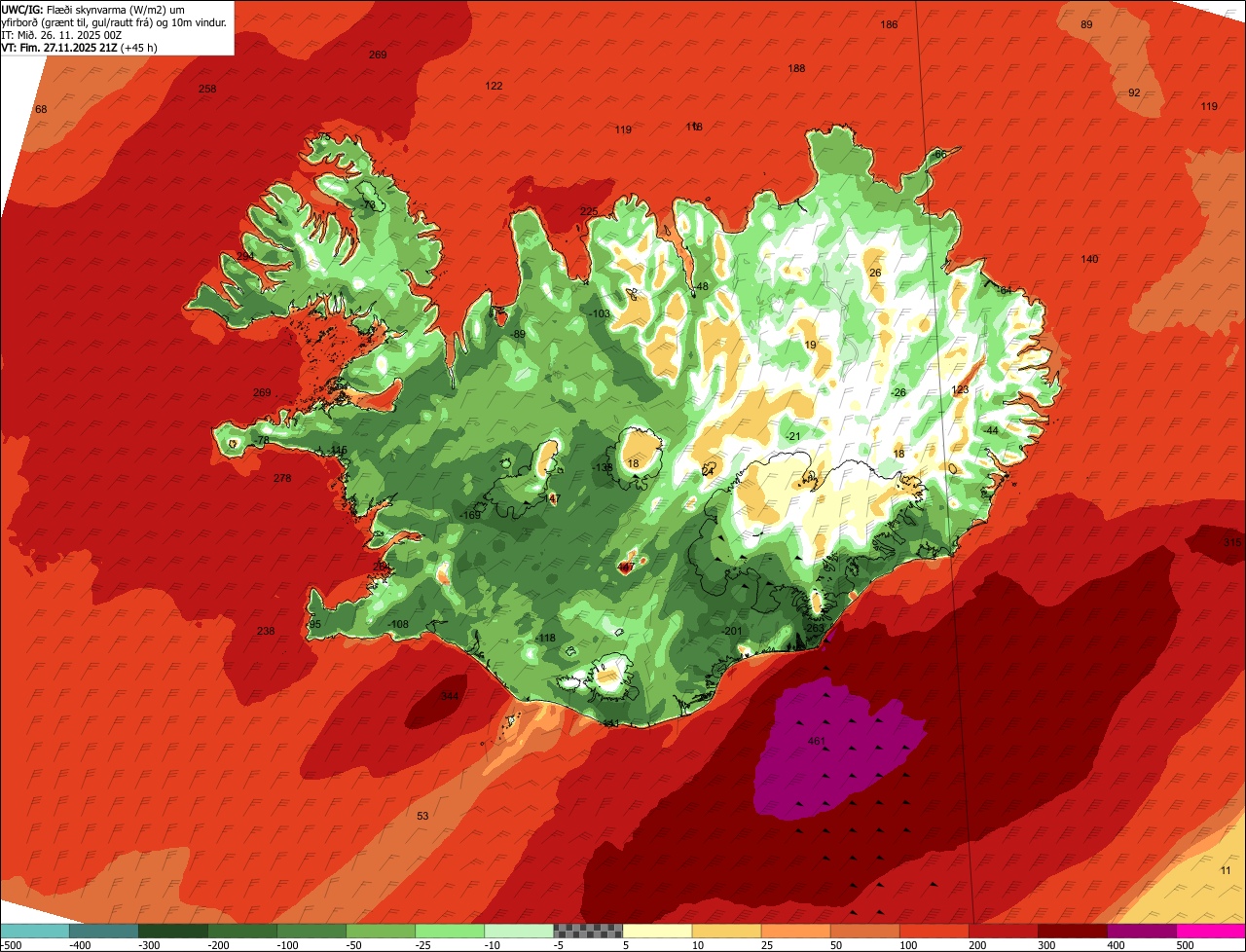
Task: Click the value -26 on the map
Action: click(x=898, y=392)
